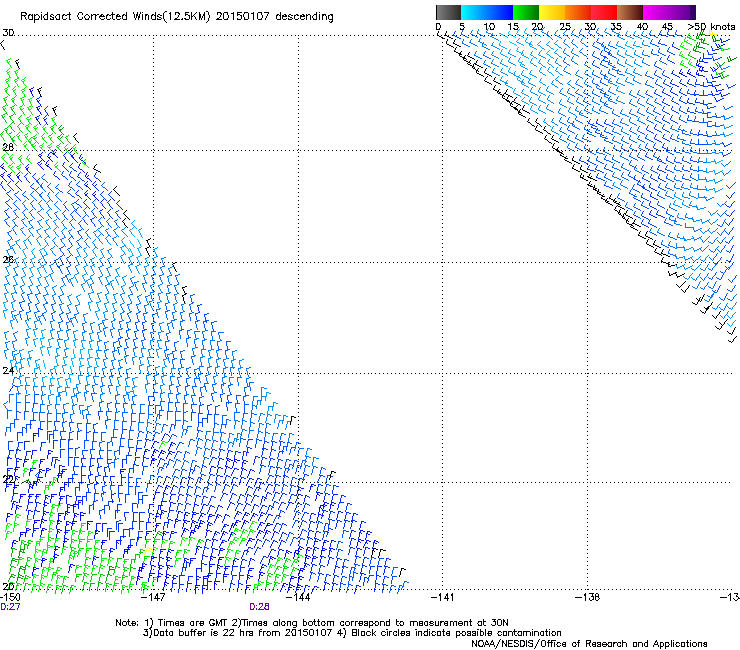This screenshot has height=650, width=740.
Task: Click latitude label '28'
Action: click(x=8, y=147)
